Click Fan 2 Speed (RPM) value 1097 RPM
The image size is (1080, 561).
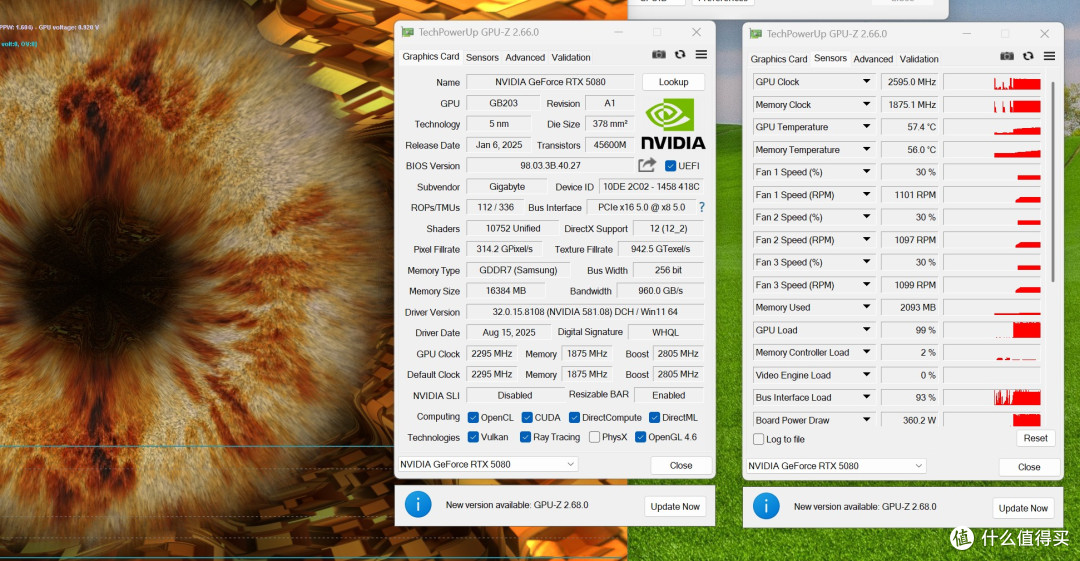(911, 240)
